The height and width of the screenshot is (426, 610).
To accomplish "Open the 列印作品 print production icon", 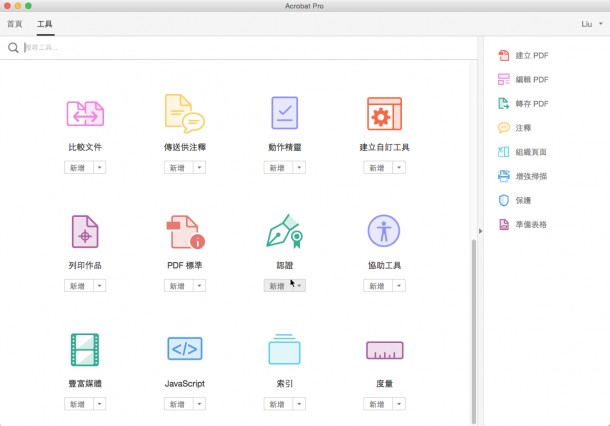I will 85,232.
